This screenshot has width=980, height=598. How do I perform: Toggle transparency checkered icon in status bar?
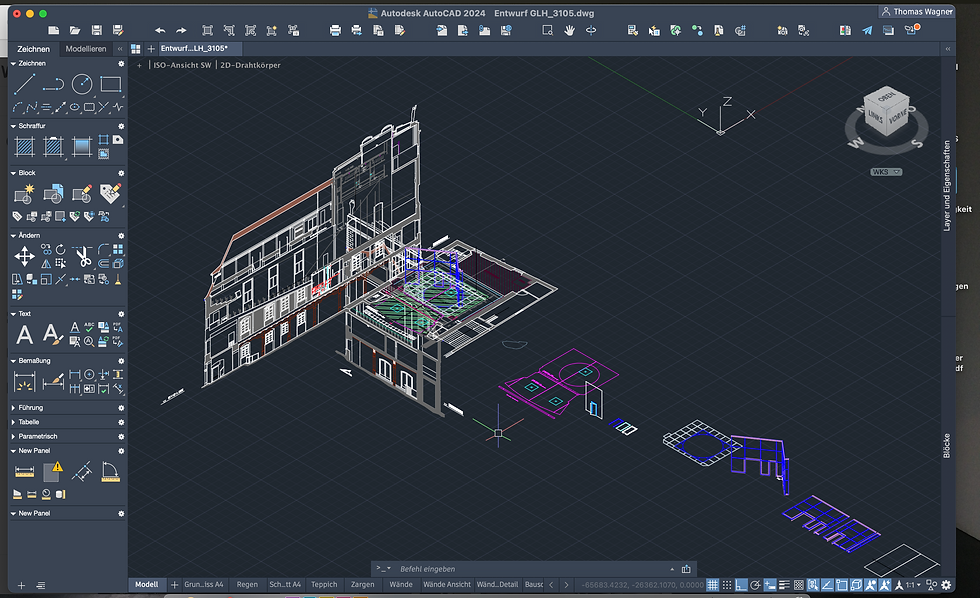pyautogui.click(x=799, y=585)
